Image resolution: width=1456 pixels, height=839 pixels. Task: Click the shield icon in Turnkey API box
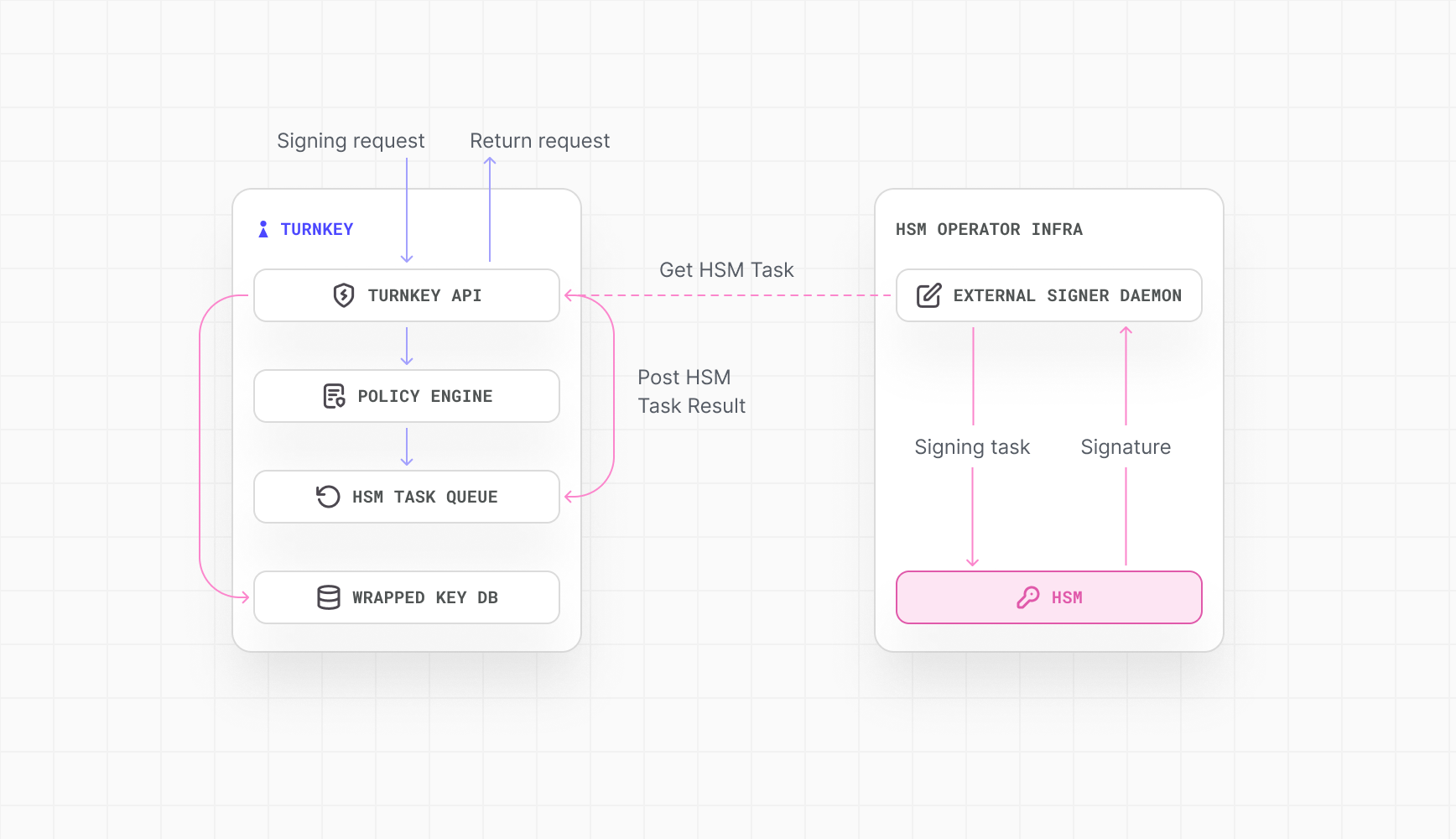point(344,295)
